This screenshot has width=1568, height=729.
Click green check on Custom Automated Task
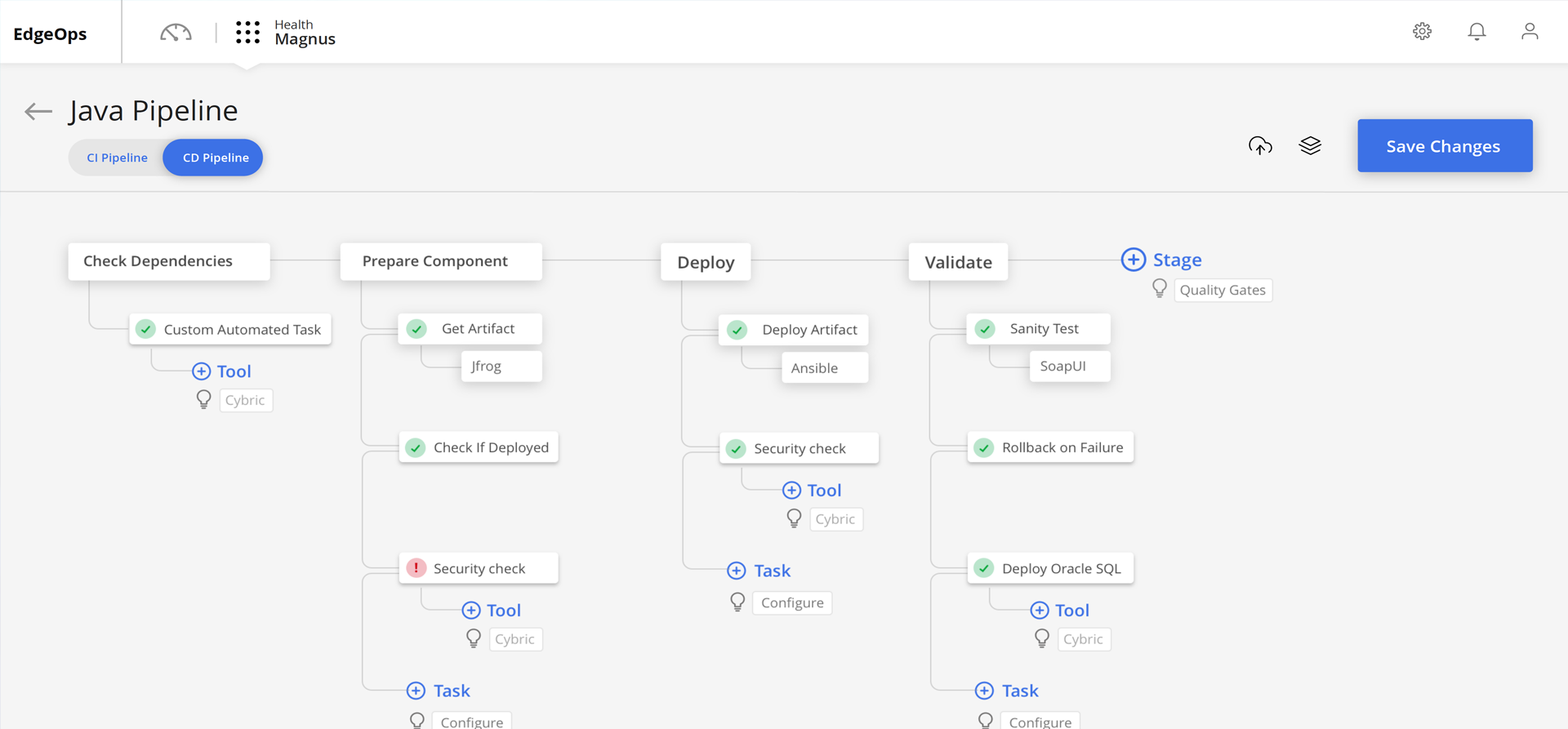[x=145, y=330]
